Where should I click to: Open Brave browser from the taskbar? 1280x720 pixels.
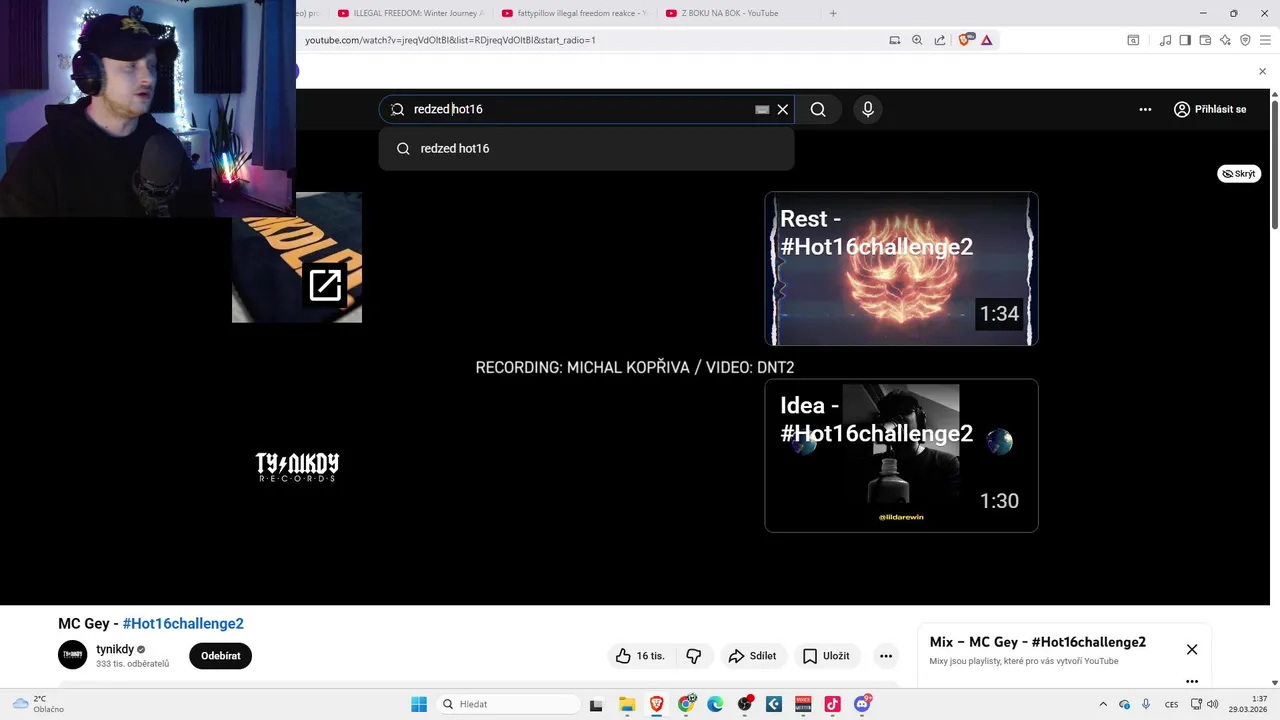click(x=657, y=704)
